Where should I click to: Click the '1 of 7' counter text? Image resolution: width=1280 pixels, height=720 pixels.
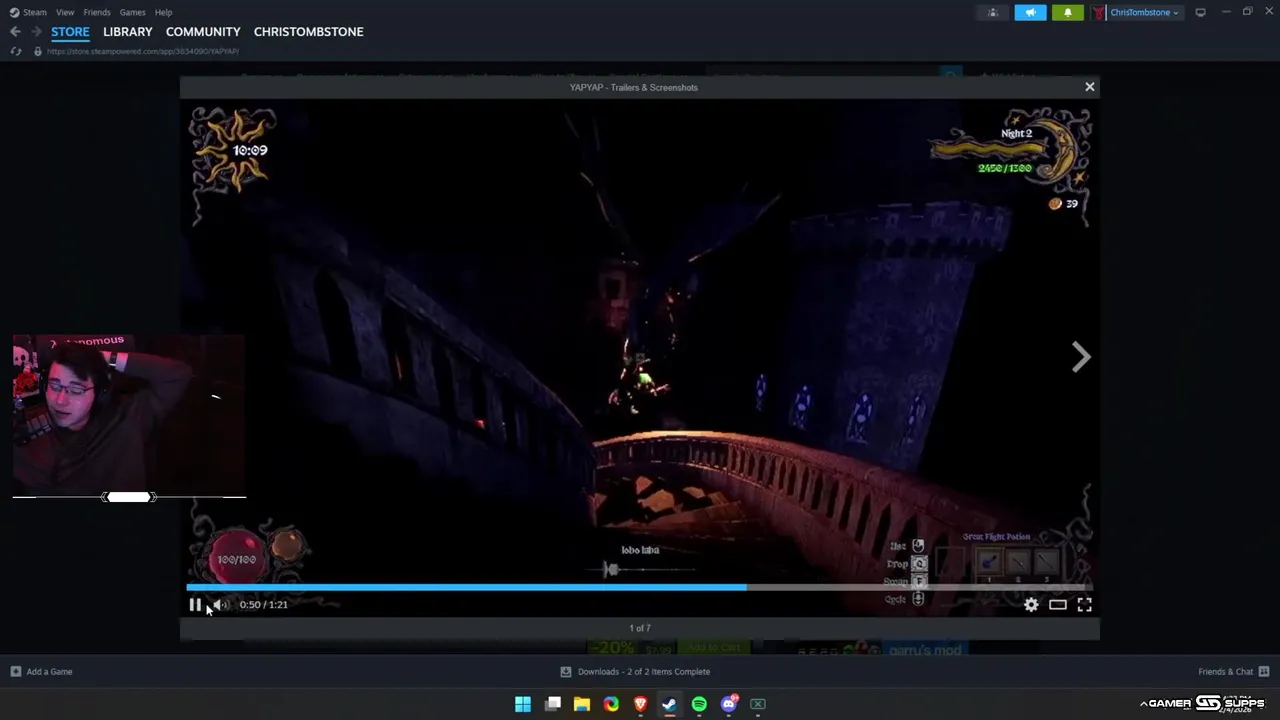pyautogui.click(x=640, y=628)
